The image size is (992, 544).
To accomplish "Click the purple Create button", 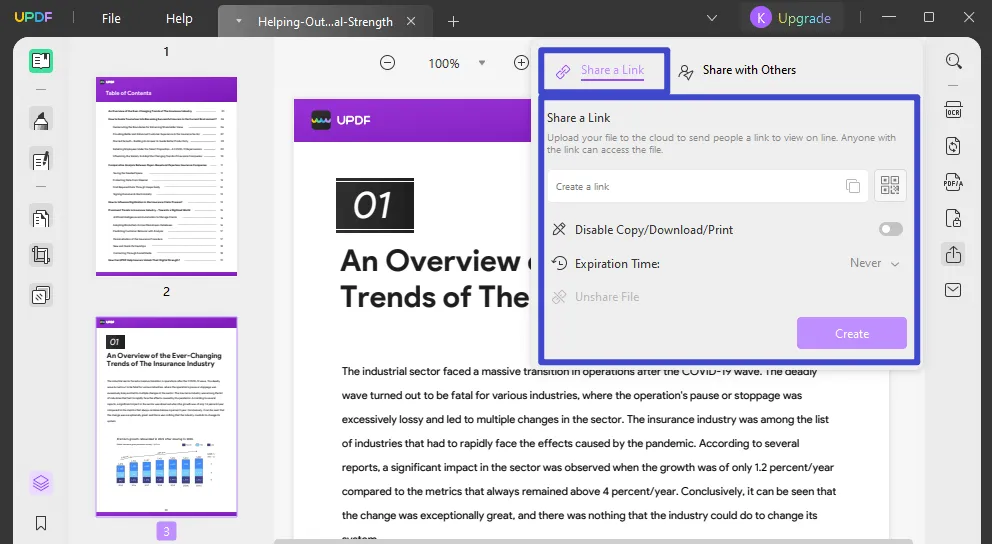I will 851,333.
